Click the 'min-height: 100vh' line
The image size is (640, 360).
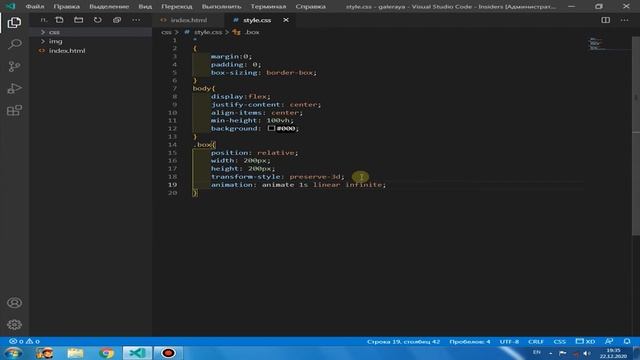coord(252,120)
